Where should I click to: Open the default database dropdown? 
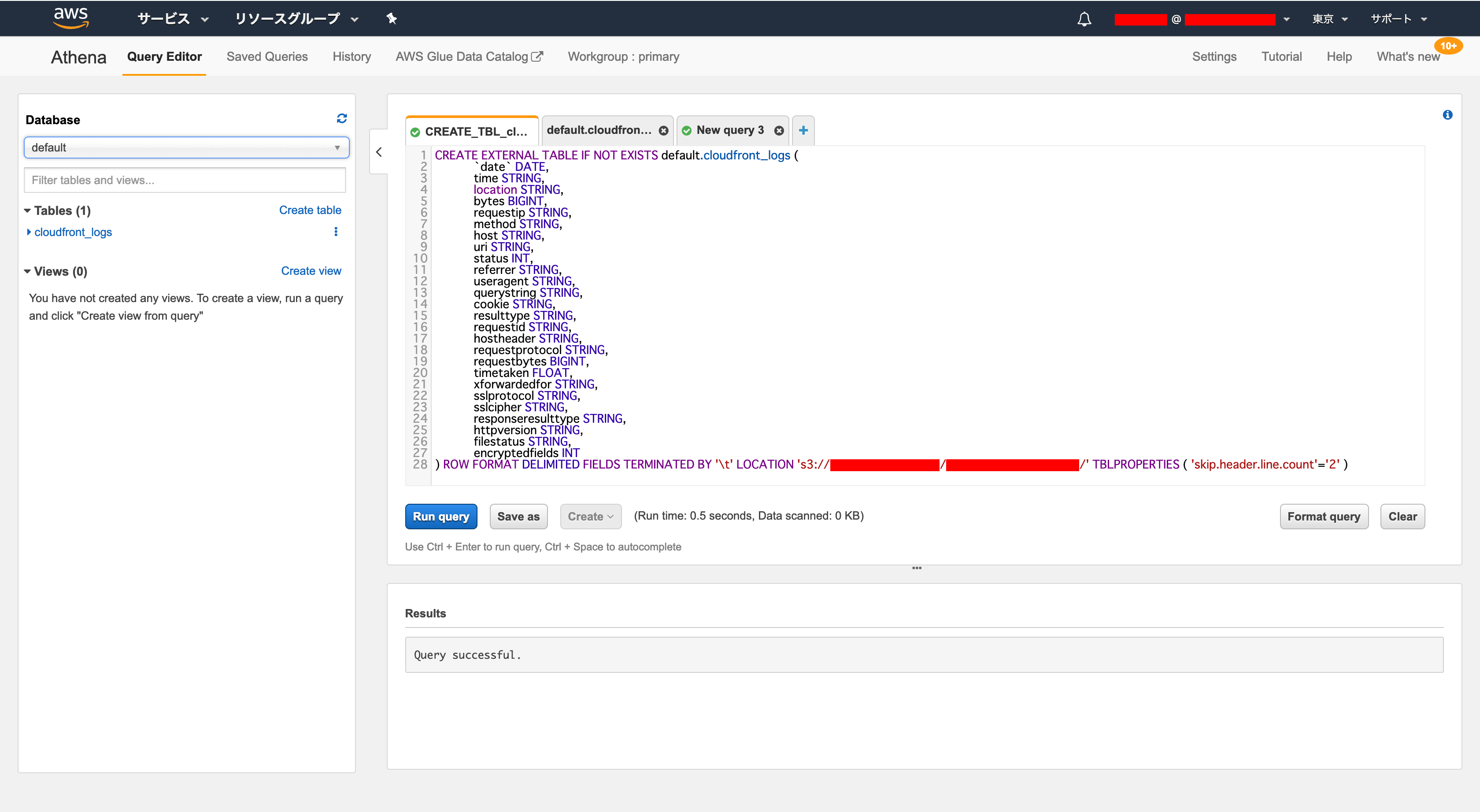pyautogui.click(x=186, y=148)
